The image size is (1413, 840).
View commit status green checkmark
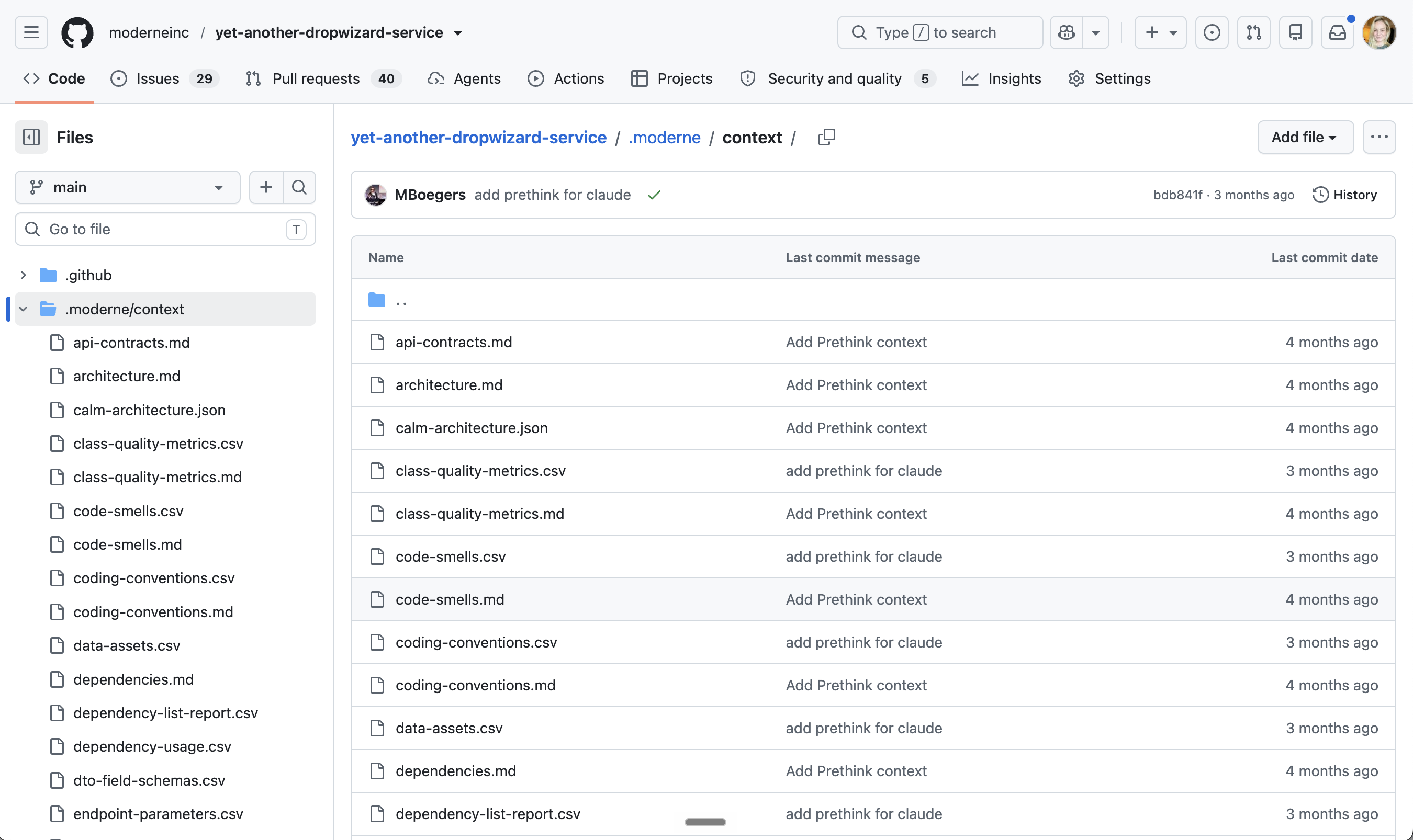[x=654, y=195]
